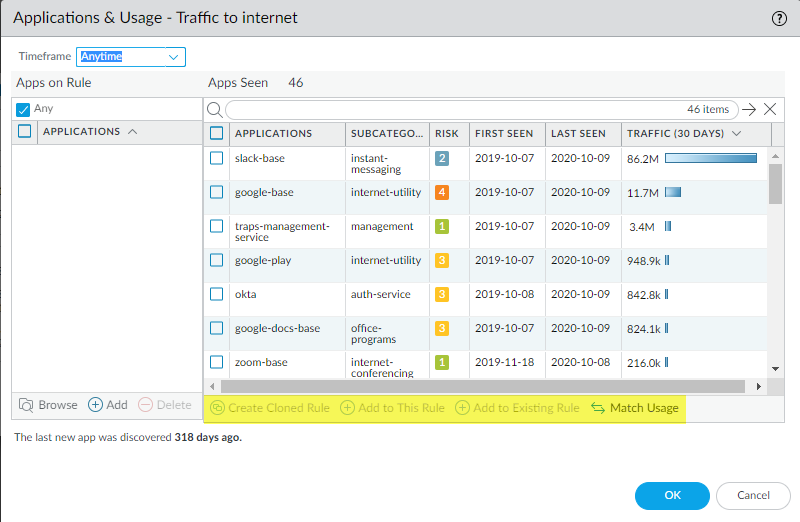800x522 pixels.
Task: Open the help question mark icon
Action: coord(779,18)
